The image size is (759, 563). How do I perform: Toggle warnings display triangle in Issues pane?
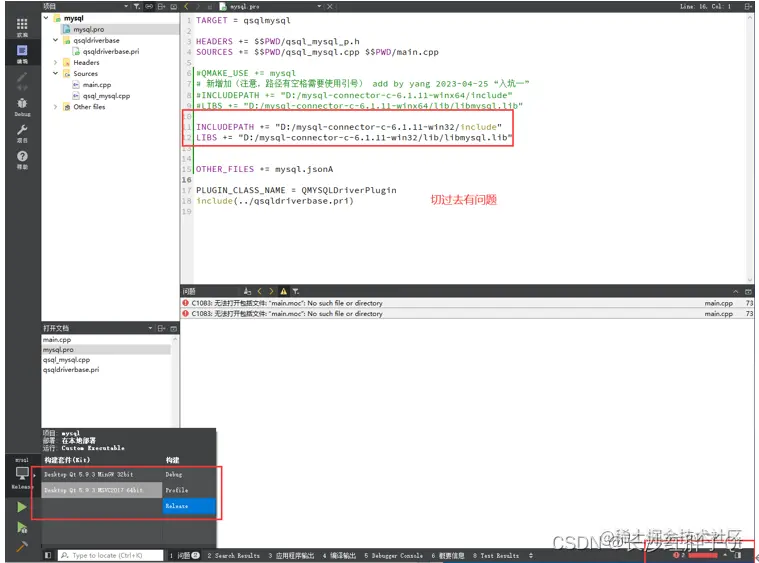[x=283, y=291]
